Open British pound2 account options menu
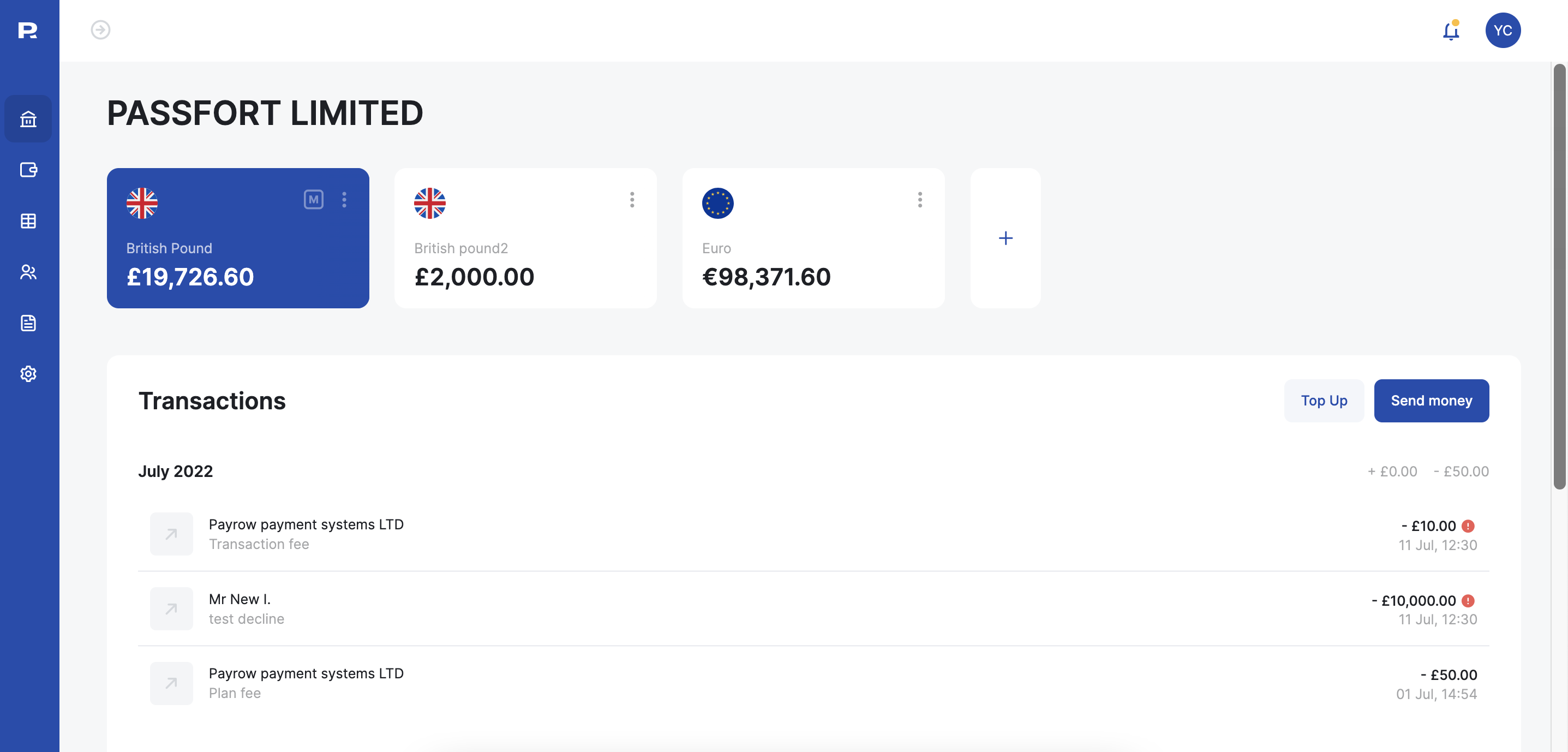The height and width of the screenshot is (752, 1568). [632, 200]
